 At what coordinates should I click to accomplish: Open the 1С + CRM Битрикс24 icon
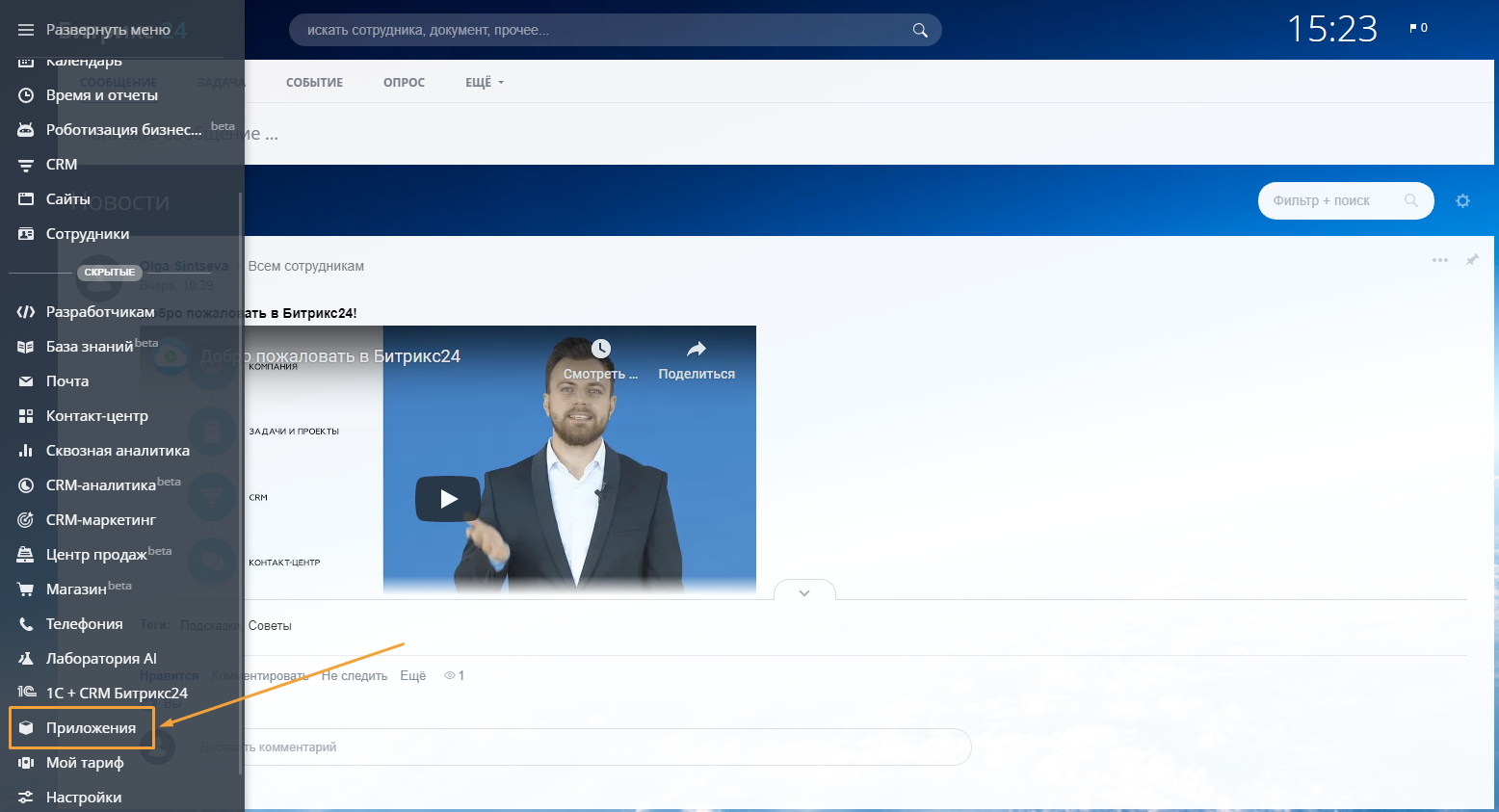coord(26,694)
